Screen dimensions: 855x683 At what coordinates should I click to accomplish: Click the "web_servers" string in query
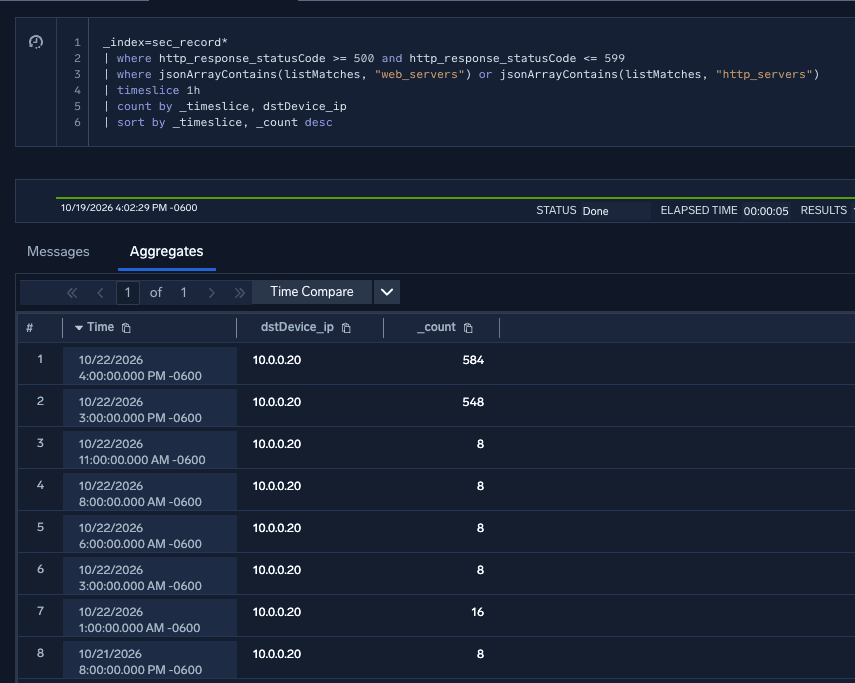419,74
